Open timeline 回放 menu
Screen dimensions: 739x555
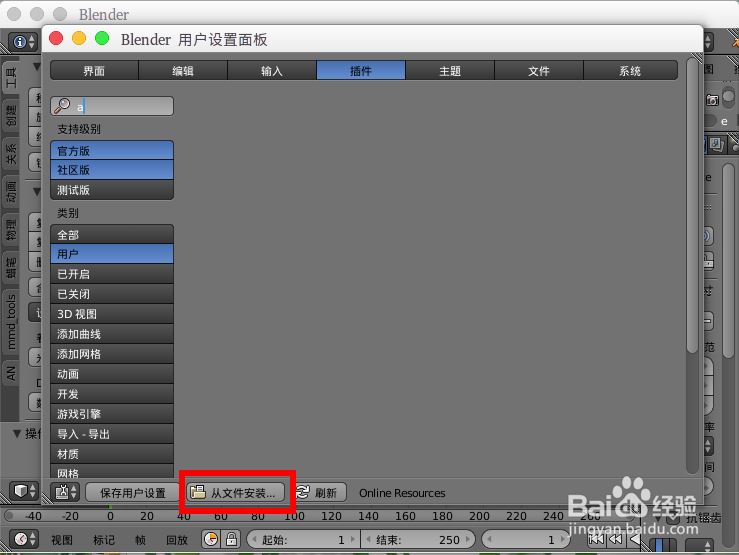coord(177,539)
